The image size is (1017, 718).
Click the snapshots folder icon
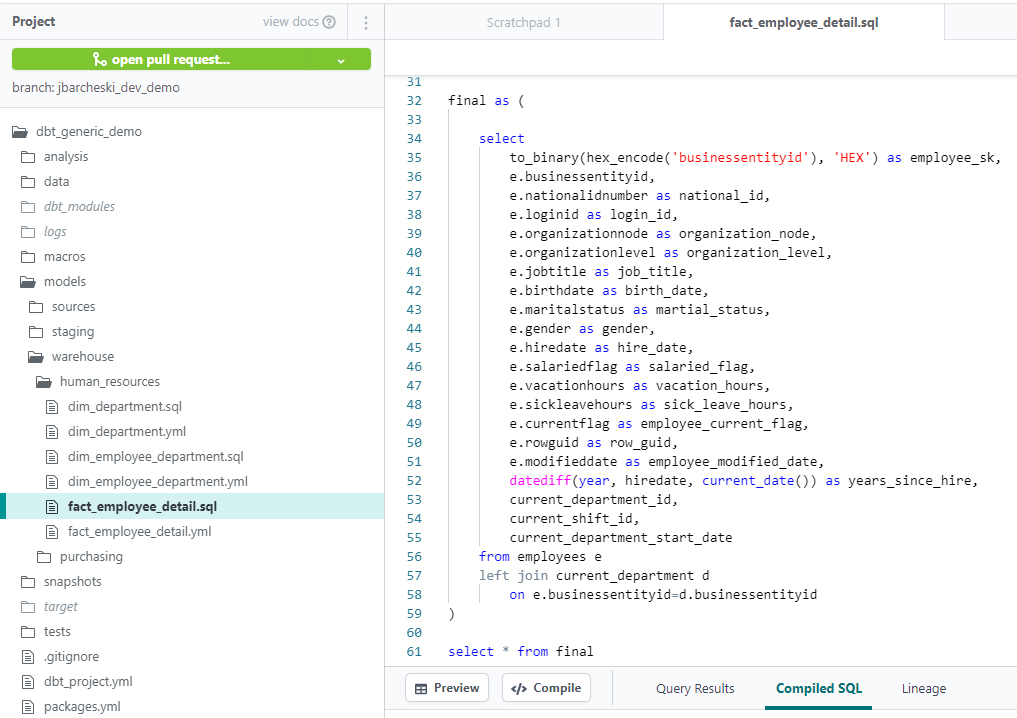click(28, 582)
